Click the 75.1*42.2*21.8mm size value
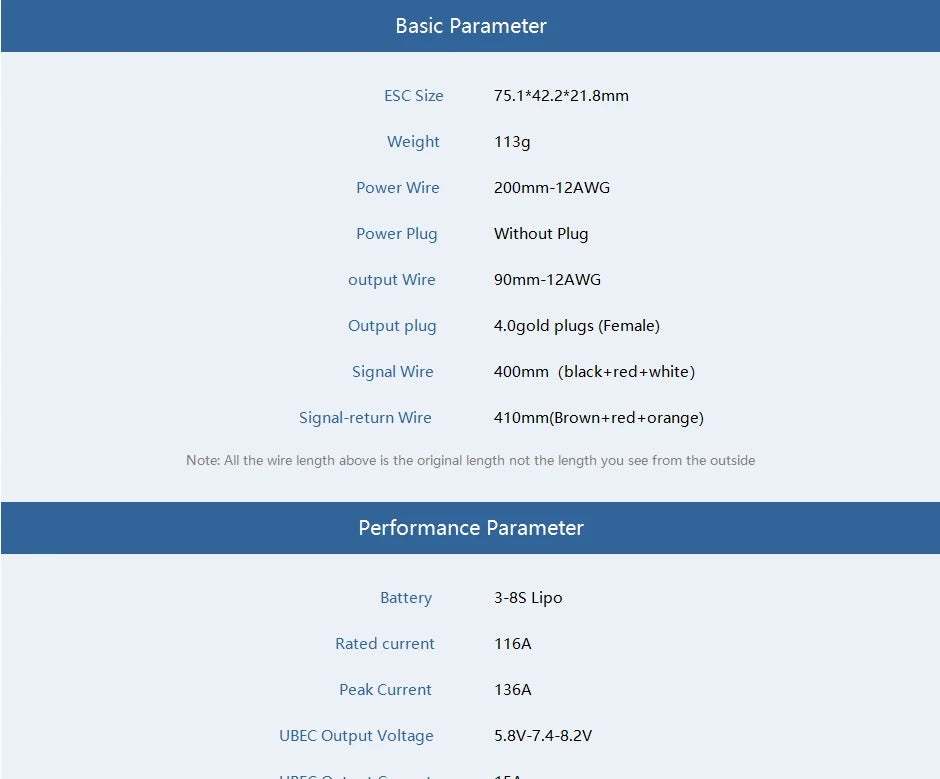The height and width of the screenshot is (779, 940). (x=561, y=96)
